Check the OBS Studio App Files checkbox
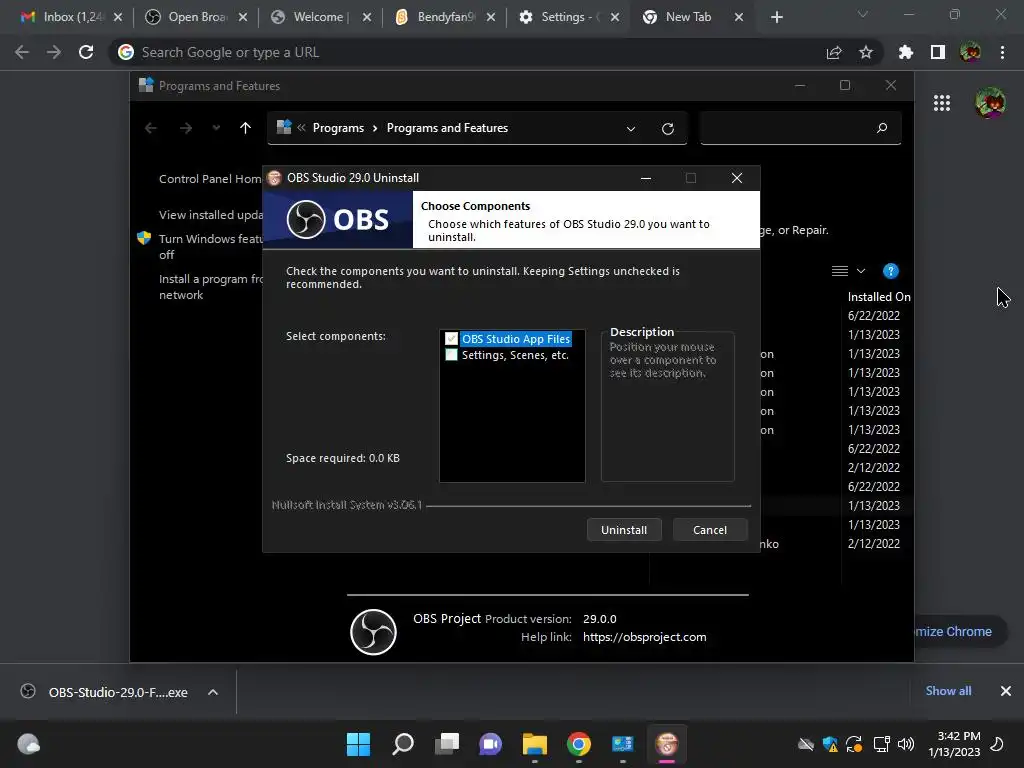This screenshot has width=1024, height=768. pyautogui.click(x=451, y=339)
